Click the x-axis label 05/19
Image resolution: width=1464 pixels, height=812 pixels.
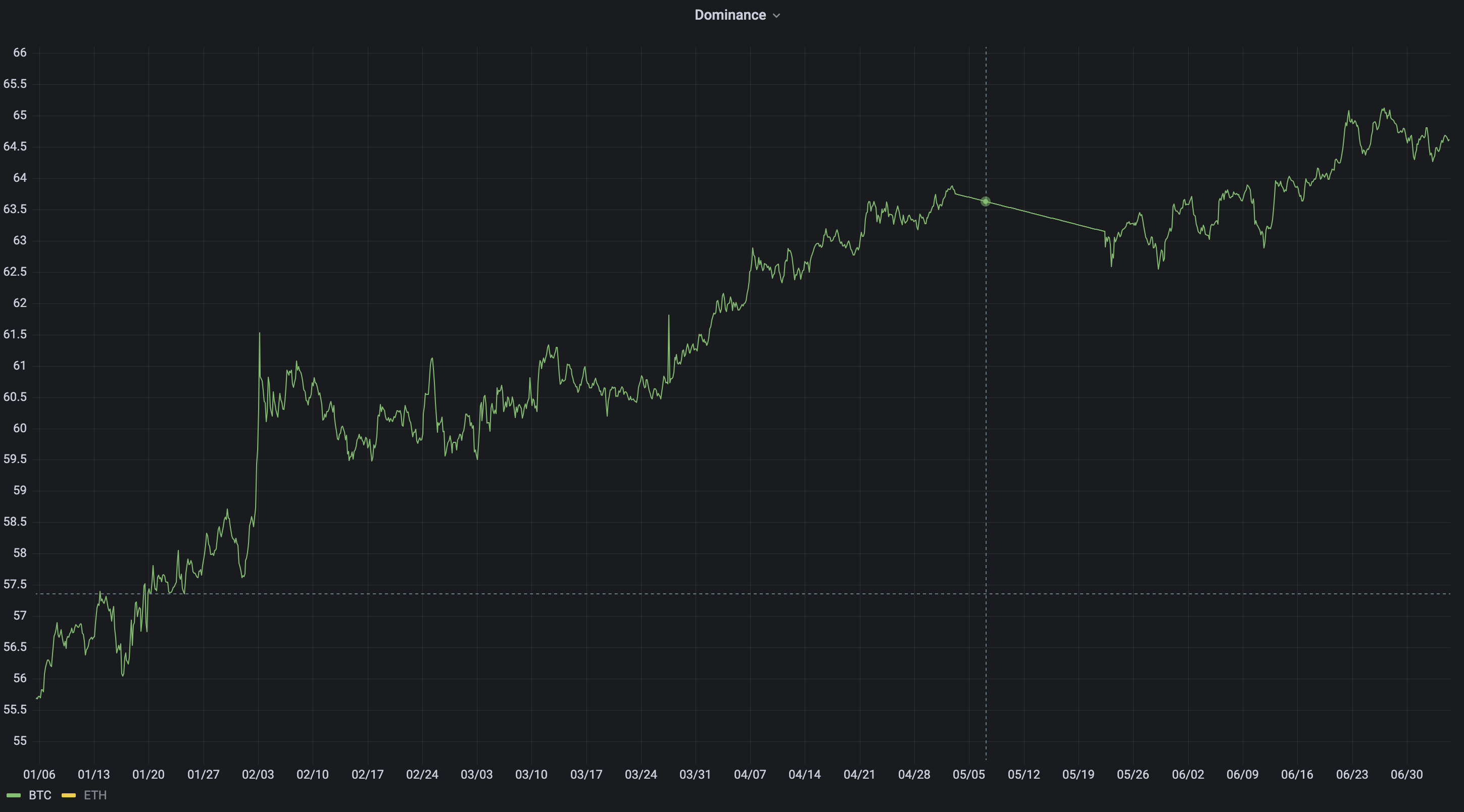[x=1079, y=775]
